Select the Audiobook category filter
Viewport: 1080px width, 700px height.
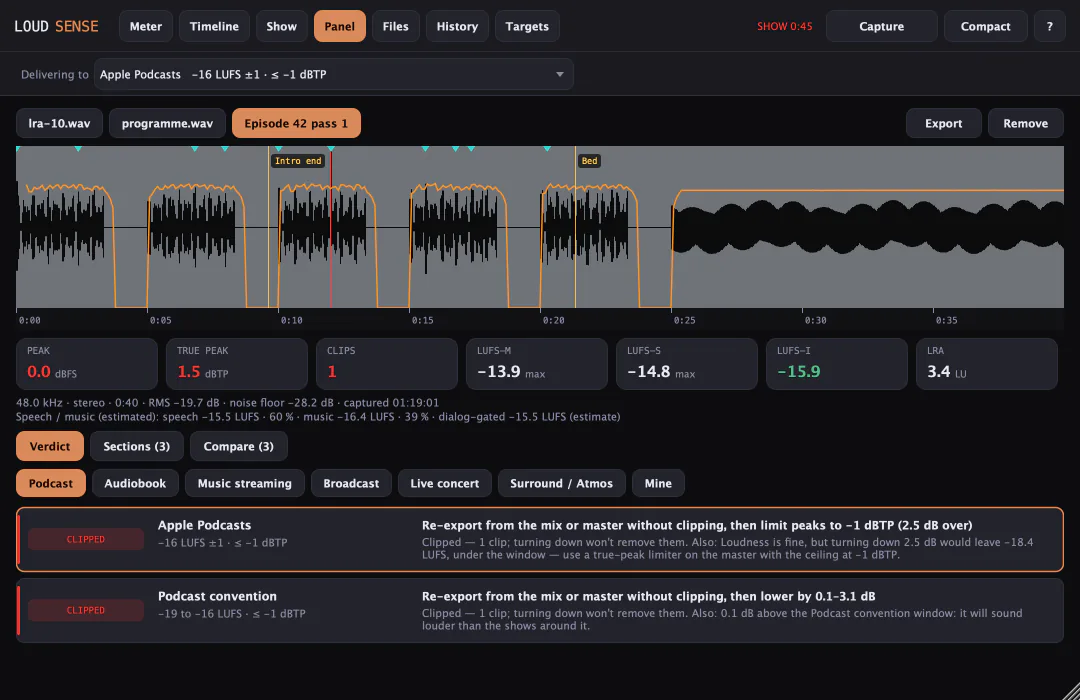[x=135, y=483]
